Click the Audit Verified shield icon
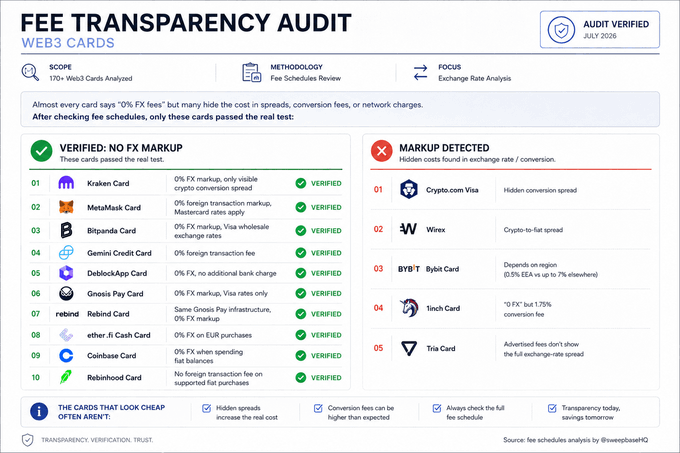 click(x=561, y=30)
